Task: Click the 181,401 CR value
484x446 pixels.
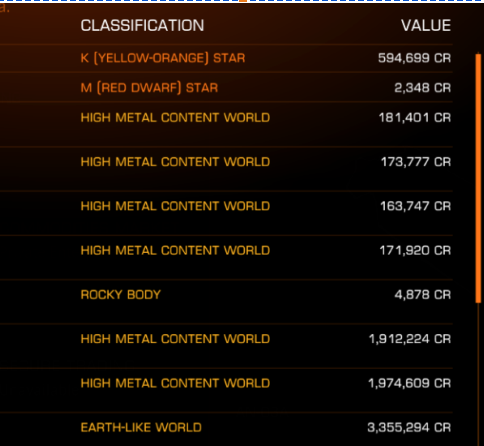Action: pos(415,118)
